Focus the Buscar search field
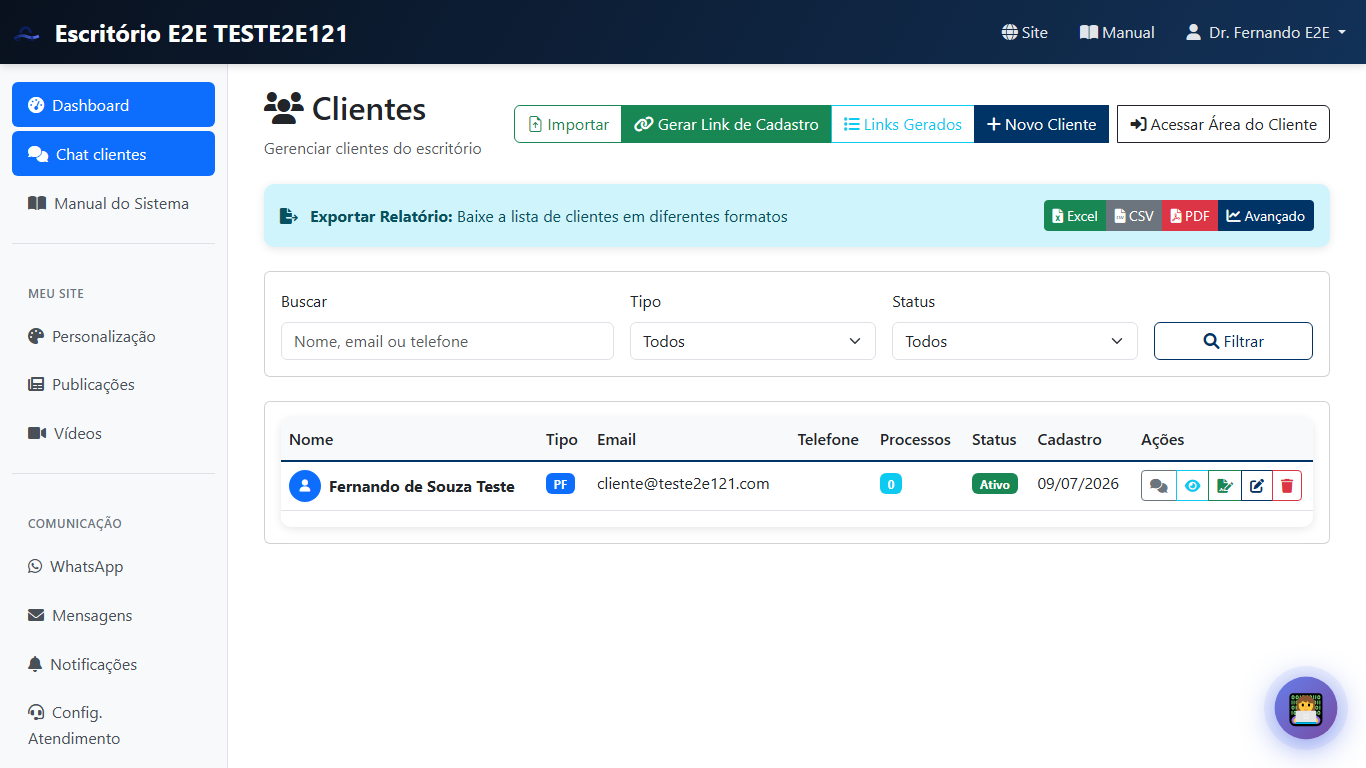The height and width of the screenshot is (768, 1366). (x=447, y=341)
